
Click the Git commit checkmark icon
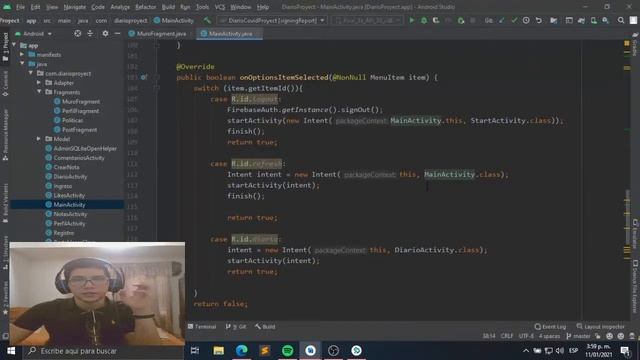click(514, 20)
